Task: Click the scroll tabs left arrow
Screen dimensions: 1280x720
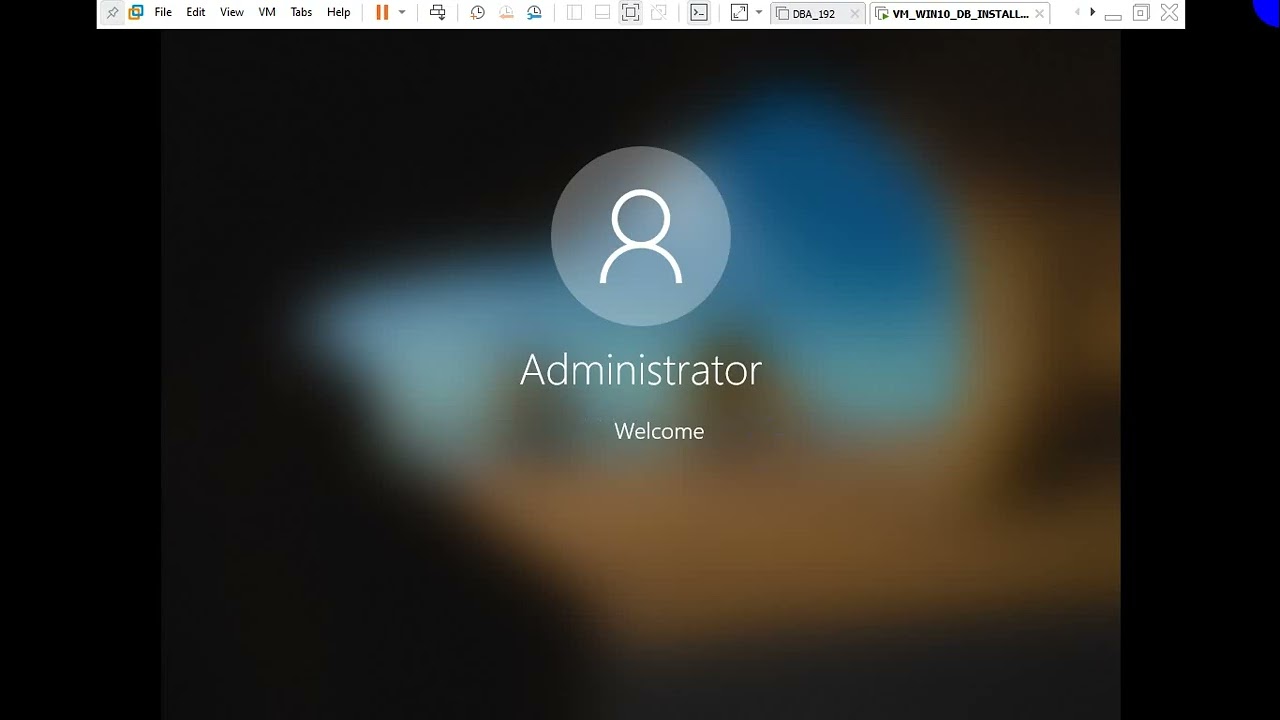Action: coord(1077,13)
